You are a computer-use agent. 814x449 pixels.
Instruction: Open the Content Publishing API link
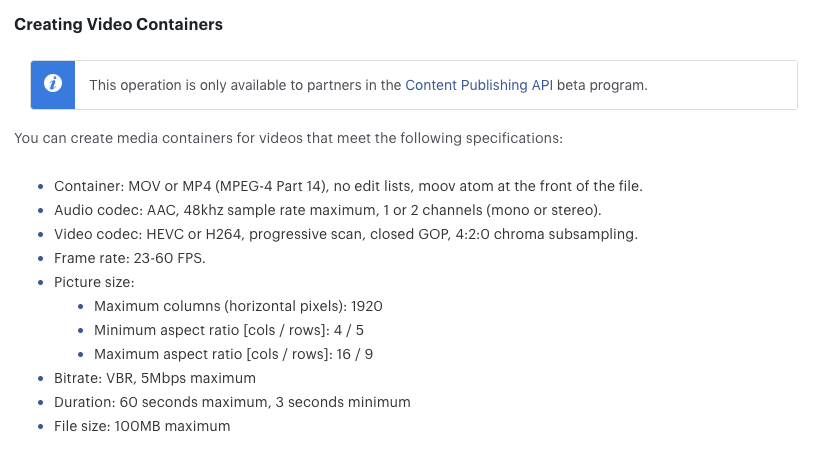pyautogui.click(x=479, y=85)
